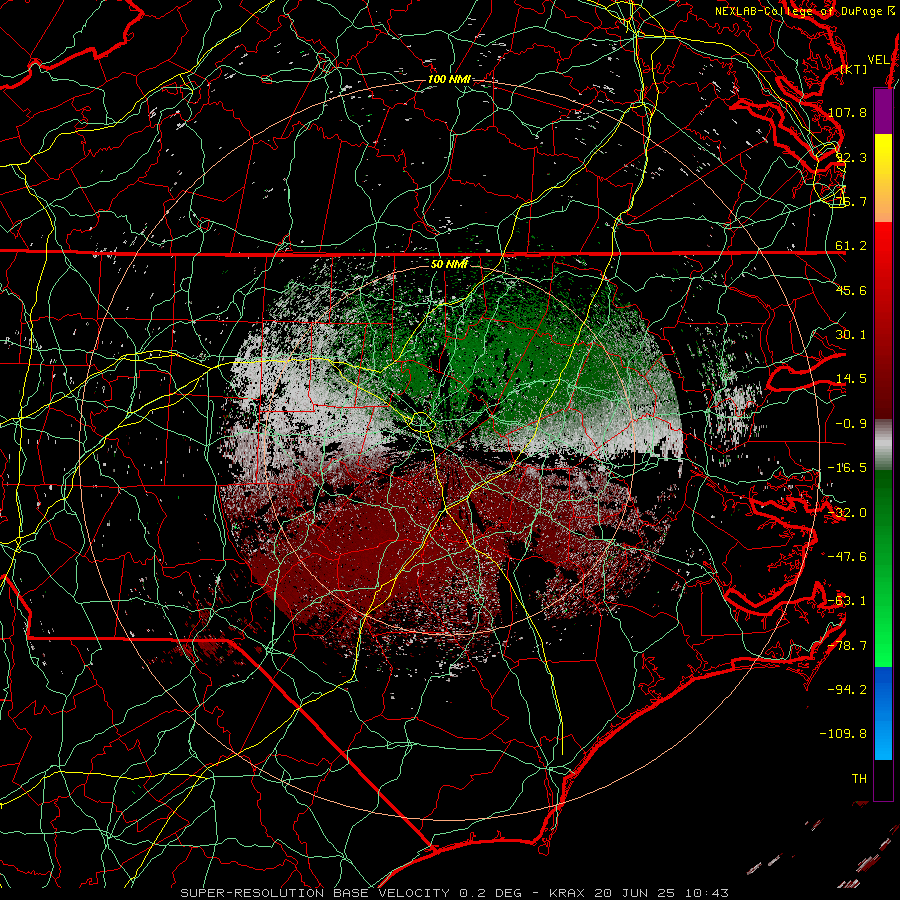Click the -47.6 scale value
Image resolution: width=900 pixels, height=900 pixels.
pyautogui.click(x=847, y=557)
